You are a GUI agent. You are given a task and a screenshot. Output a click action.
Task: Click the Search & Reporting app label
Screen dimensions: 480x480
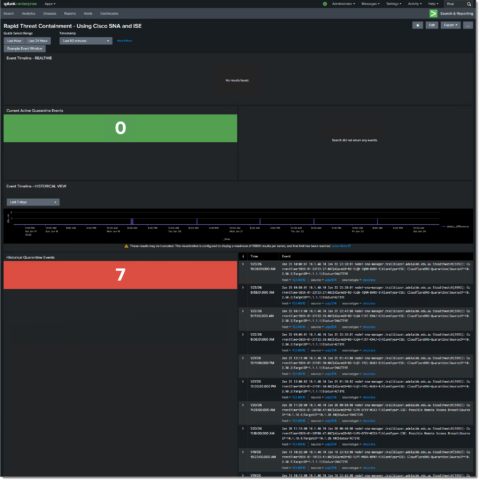(x=457, y=14)
